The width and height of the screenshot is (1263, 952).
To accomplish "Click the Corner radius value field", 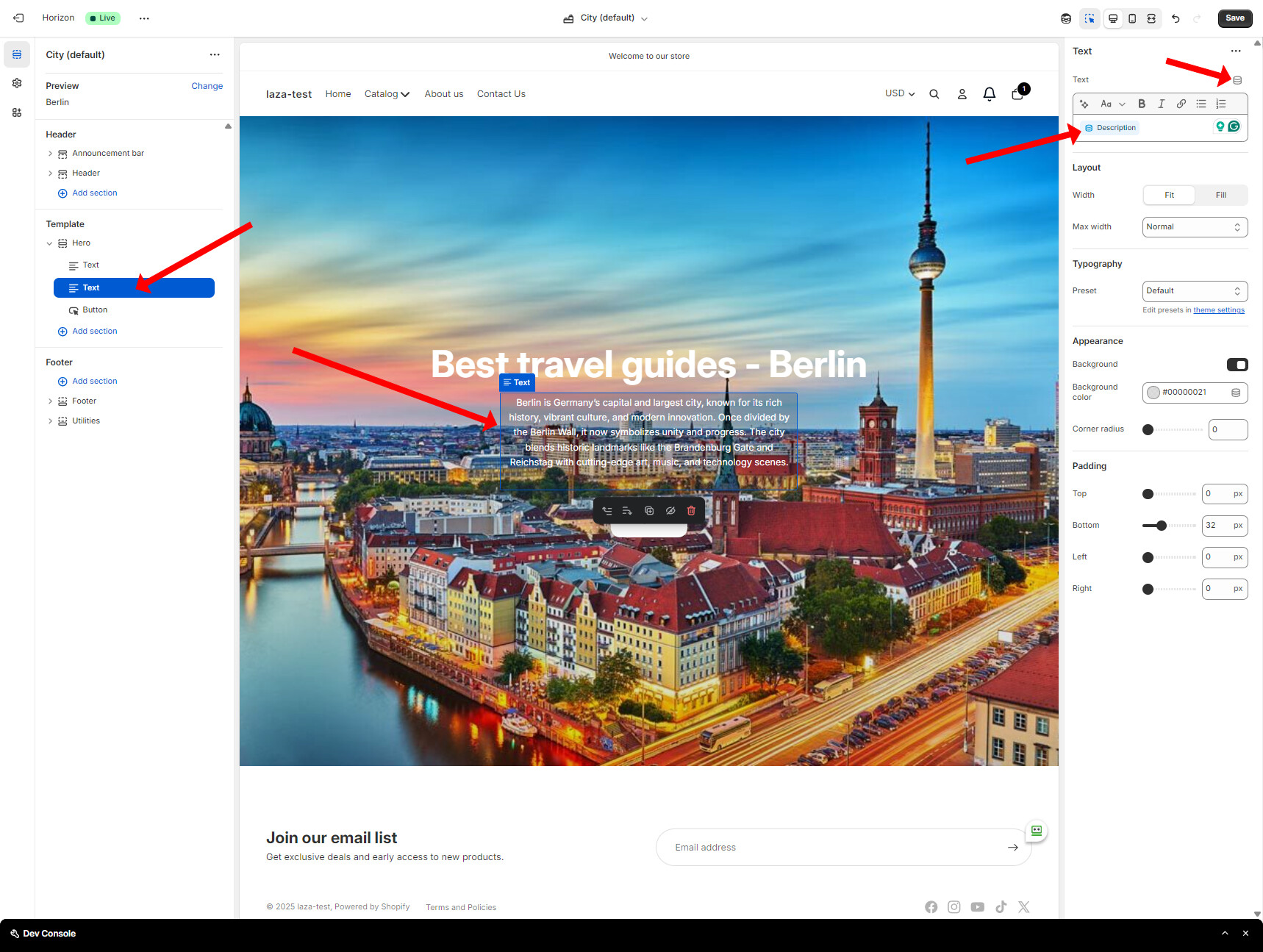I will (1228, 429).
